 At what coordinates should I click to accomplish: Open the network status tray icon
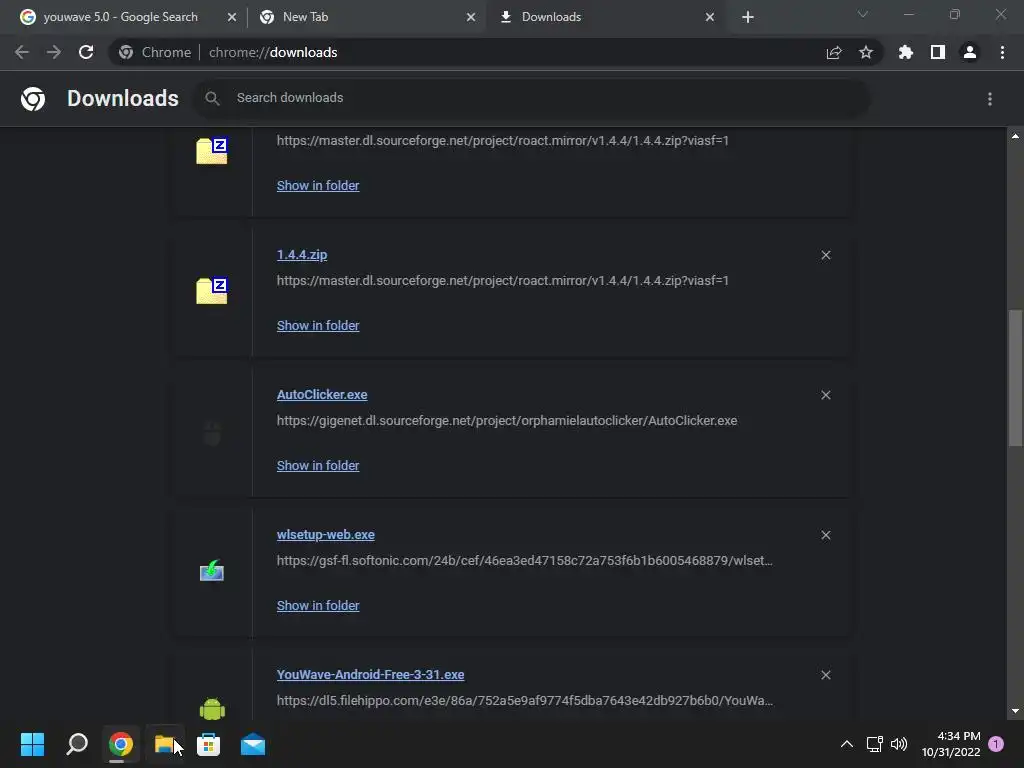click(x=874, y=744)
